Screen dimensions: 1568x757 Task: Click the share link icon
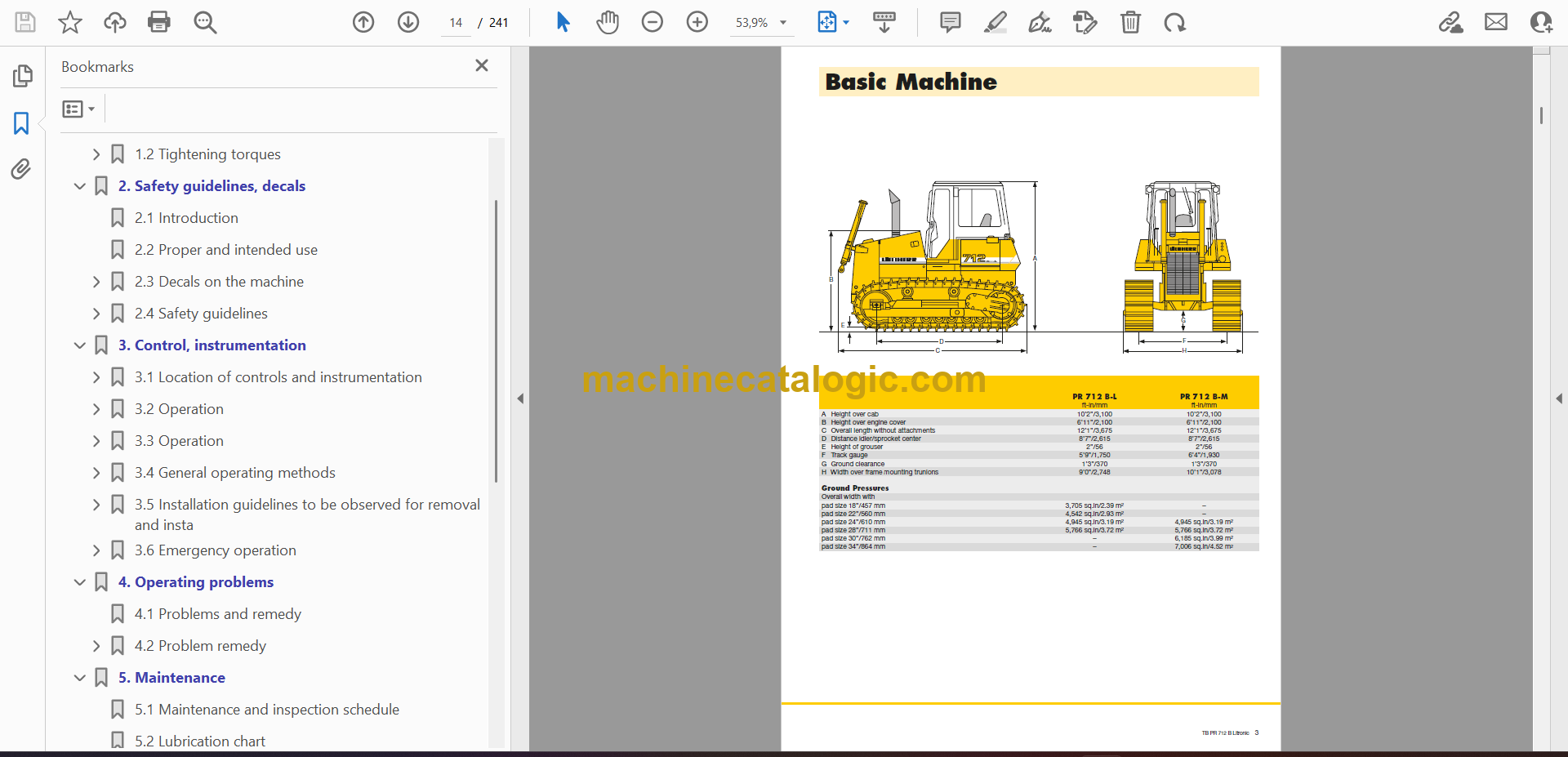point(1451,22)
